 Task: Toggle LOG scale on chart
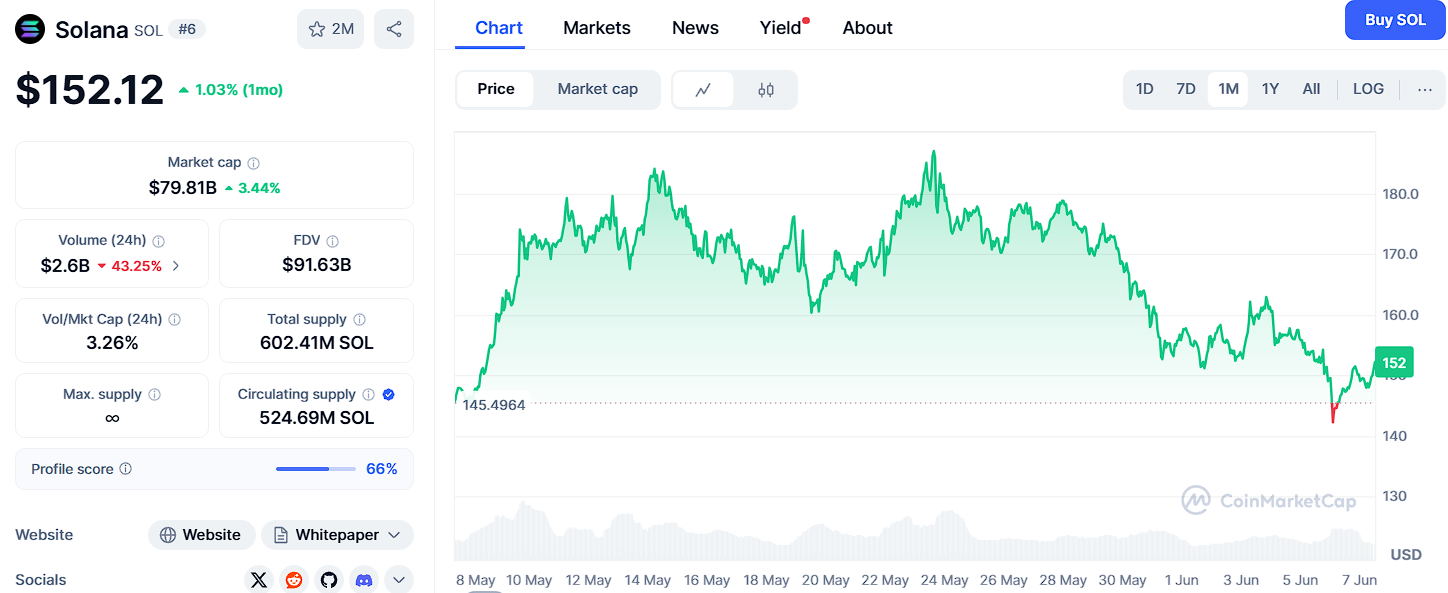pyautogui.click(x=1368, y=89)
